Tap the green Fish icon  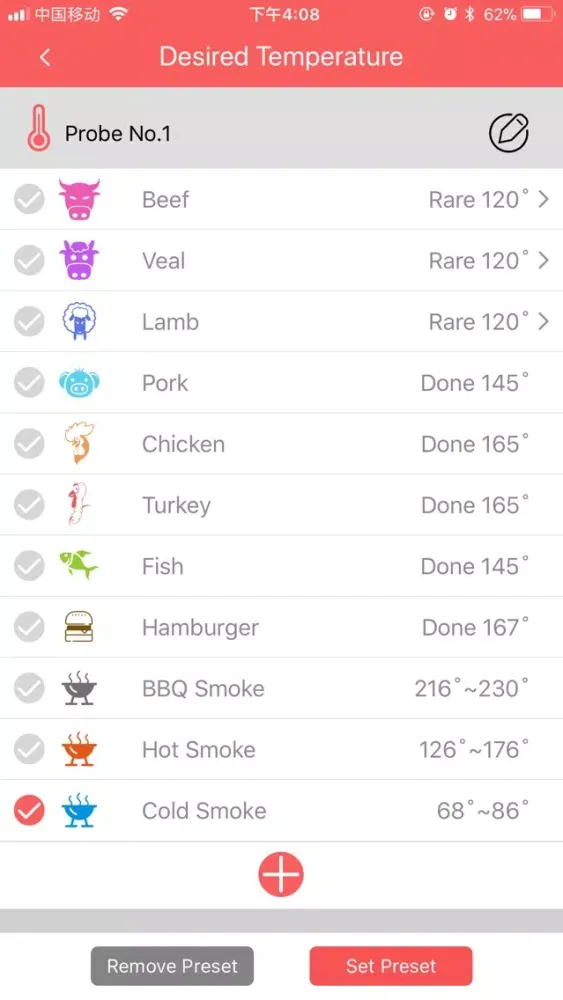pos(79,566)
